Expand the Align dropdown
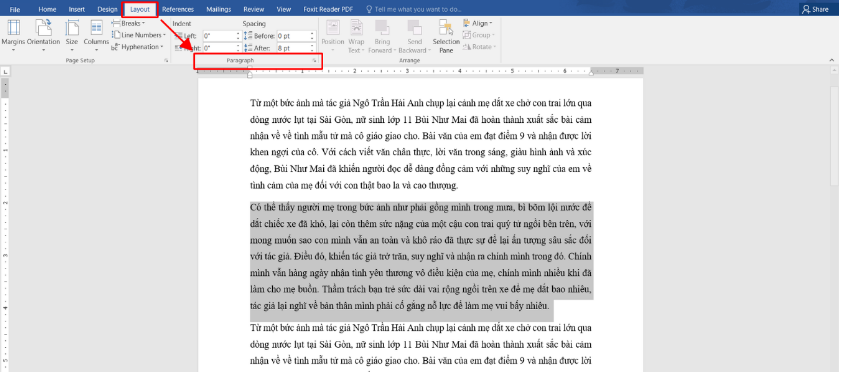Viewport: 841px width, 372px height. coord(477,24)
